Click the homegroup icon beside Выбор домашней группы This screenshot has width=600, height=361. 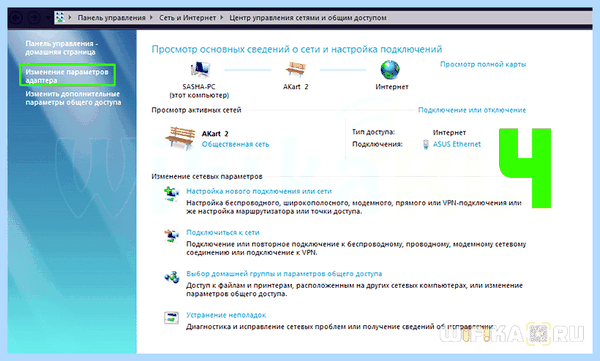click(171, 276)
